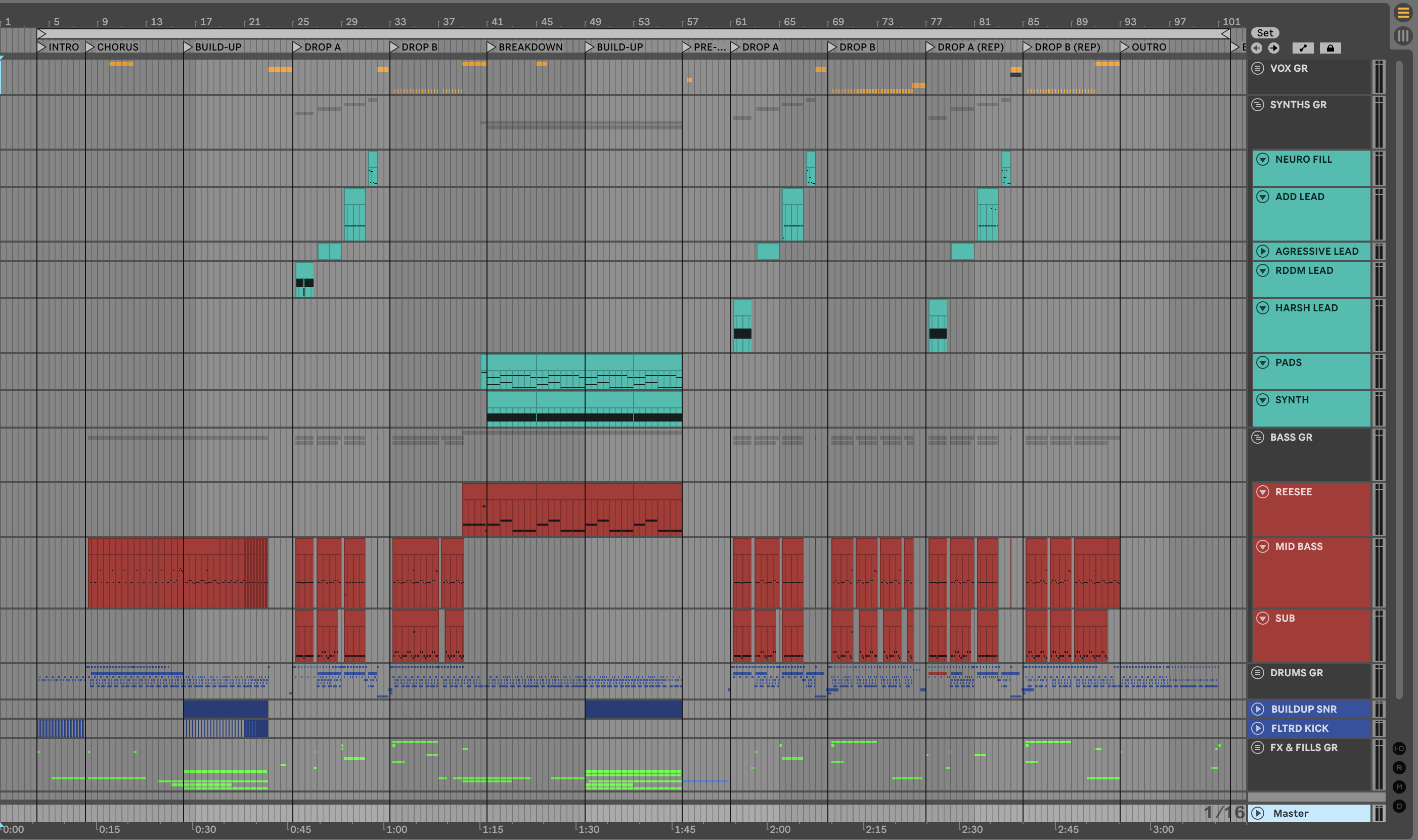
Task: Expand the AGRESSIVE LEAD track
Action: [x=1263, y=251]
